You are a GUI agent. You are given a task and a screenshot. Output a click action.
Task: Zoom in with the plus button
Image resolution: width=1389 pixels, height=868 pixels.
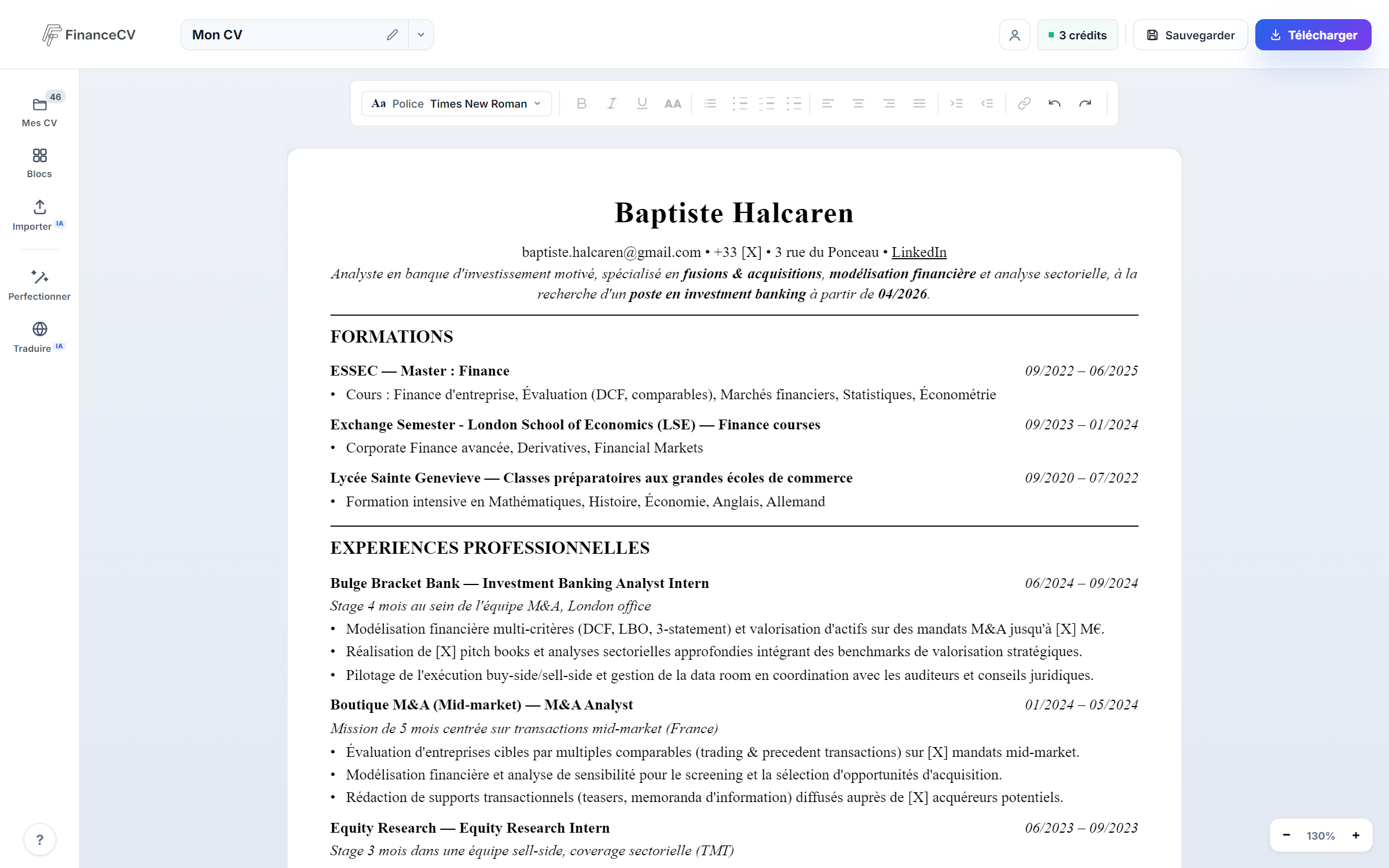click(1355, 835)
